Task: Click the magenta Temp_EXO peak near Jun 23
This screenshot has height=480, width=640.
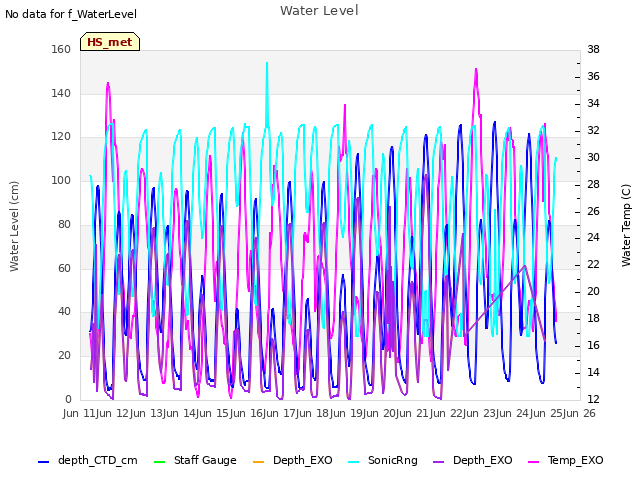Action: pyautogui.click(x=476, y=69)
